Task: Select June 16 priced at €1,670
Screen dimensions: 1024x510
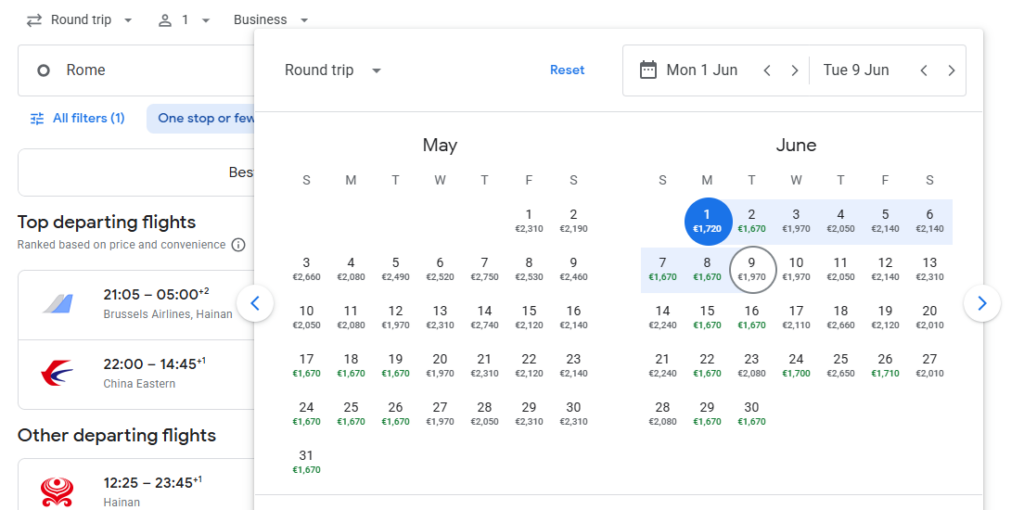Action: 751,316
